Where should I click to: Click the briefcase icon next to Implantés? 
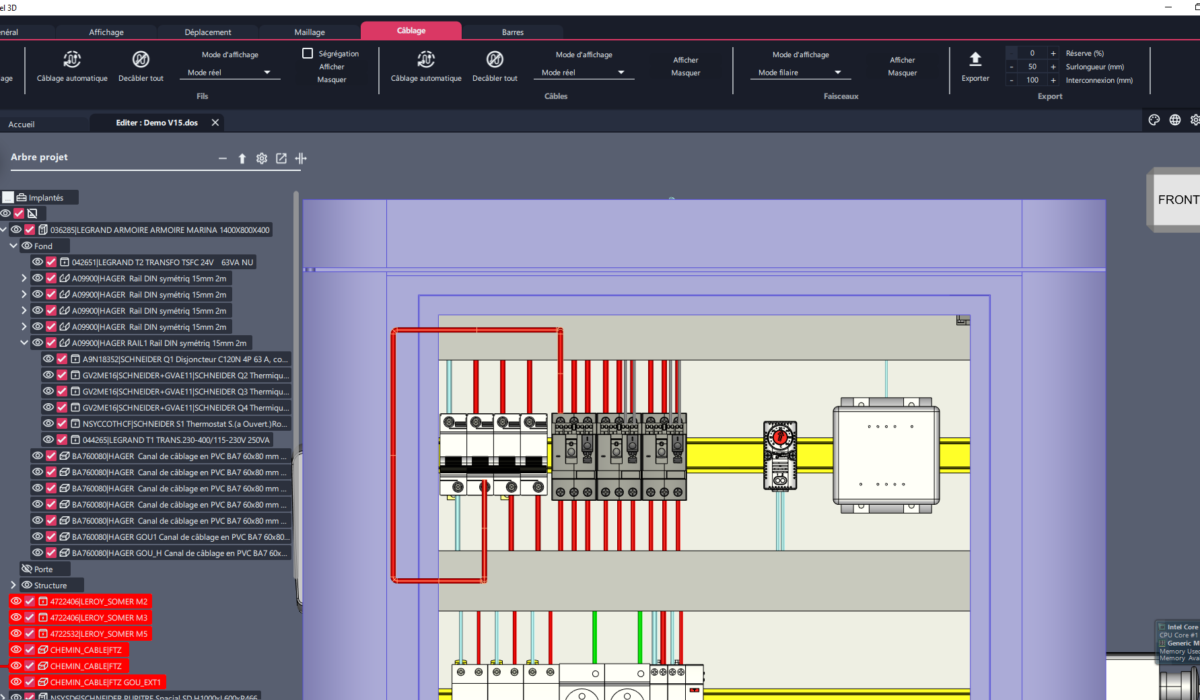click(21, 198)
